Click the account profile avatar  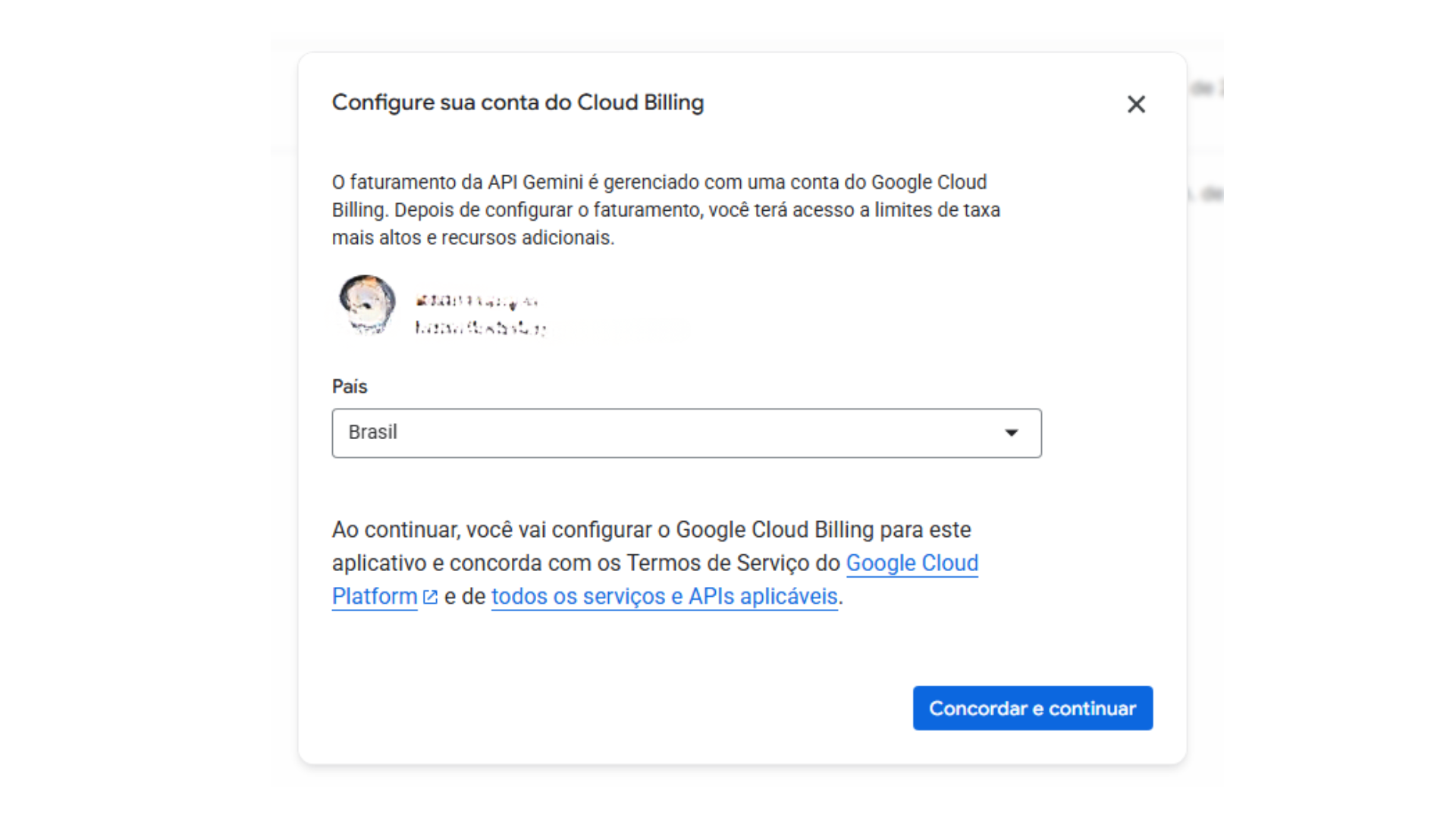(367, 304)
